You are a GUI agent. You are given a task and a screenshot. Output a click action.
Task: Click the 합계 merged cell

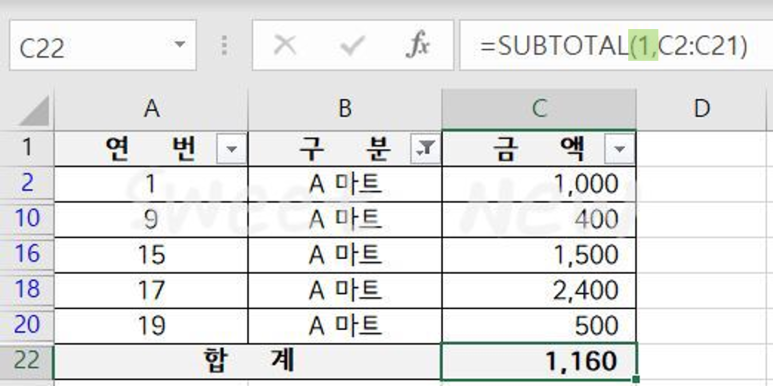click(x=248, y=361)
